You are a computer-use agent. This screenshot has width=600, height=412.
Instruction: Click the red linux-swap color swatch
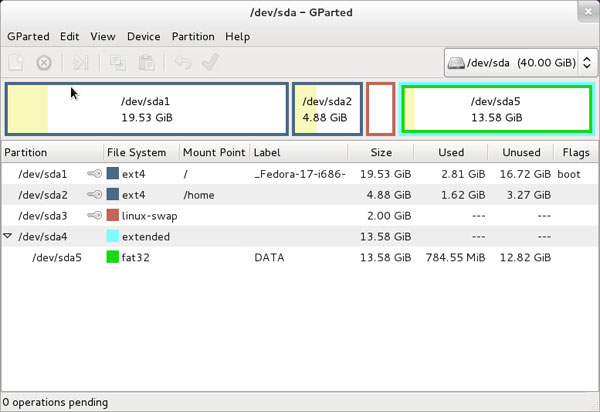(112, 215)
